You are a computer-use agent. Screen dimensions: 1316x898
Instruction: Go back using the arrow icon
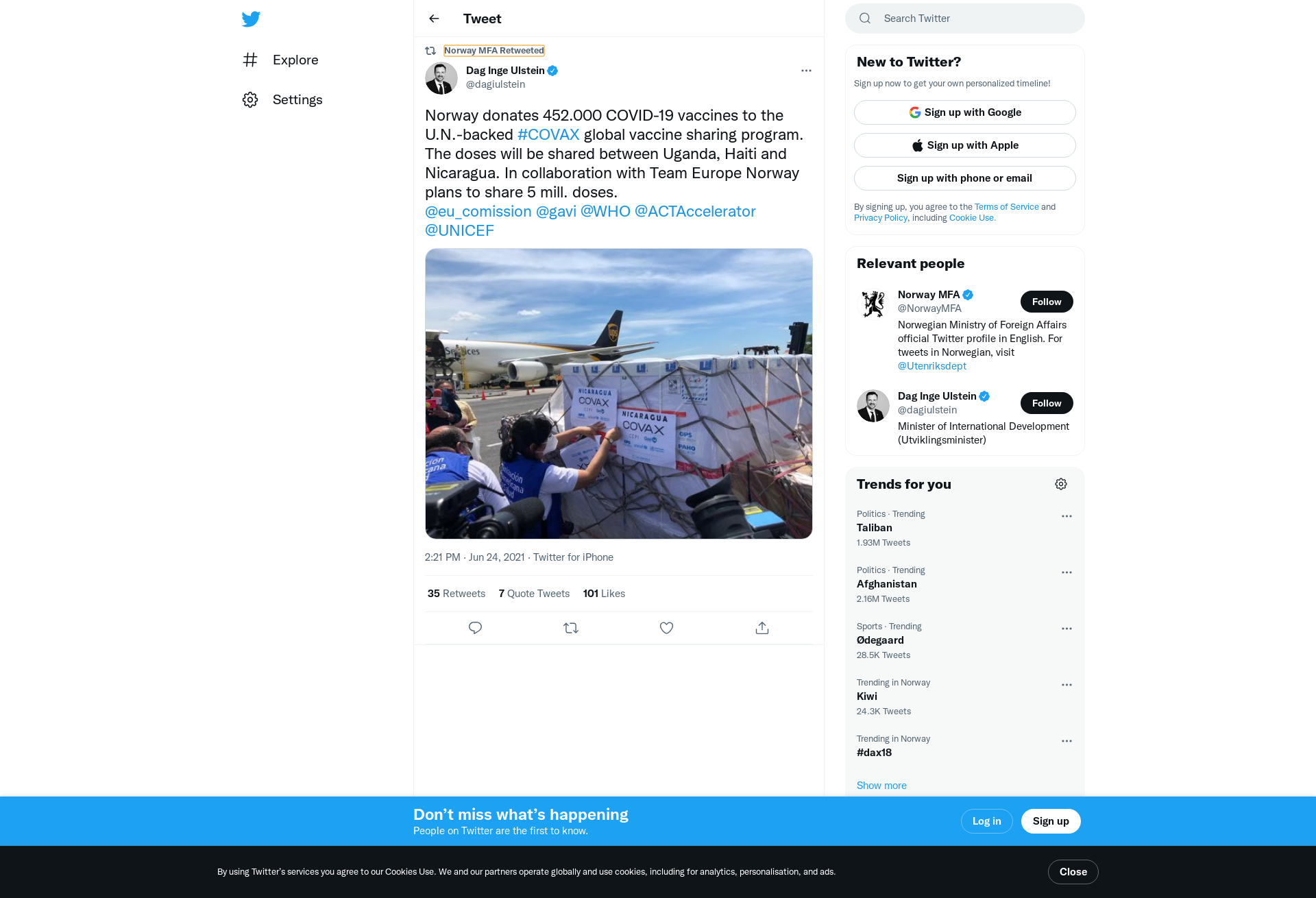point(434,19)
